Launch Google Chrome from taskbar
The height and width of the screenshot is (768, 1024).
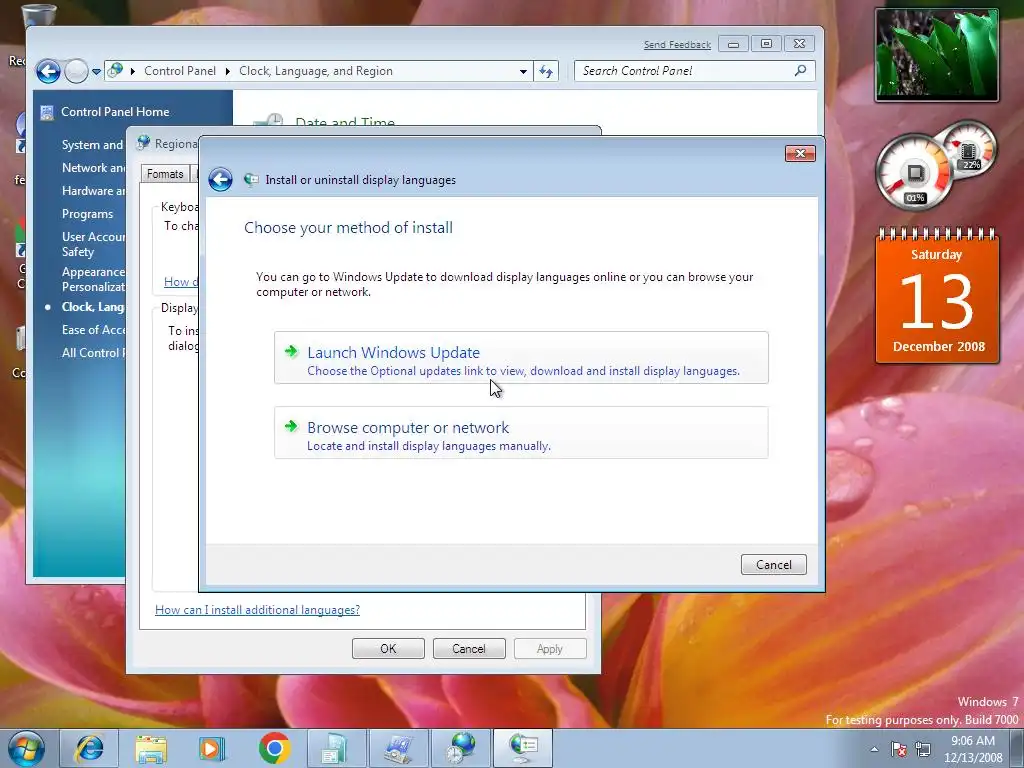[x=274, y=748]
